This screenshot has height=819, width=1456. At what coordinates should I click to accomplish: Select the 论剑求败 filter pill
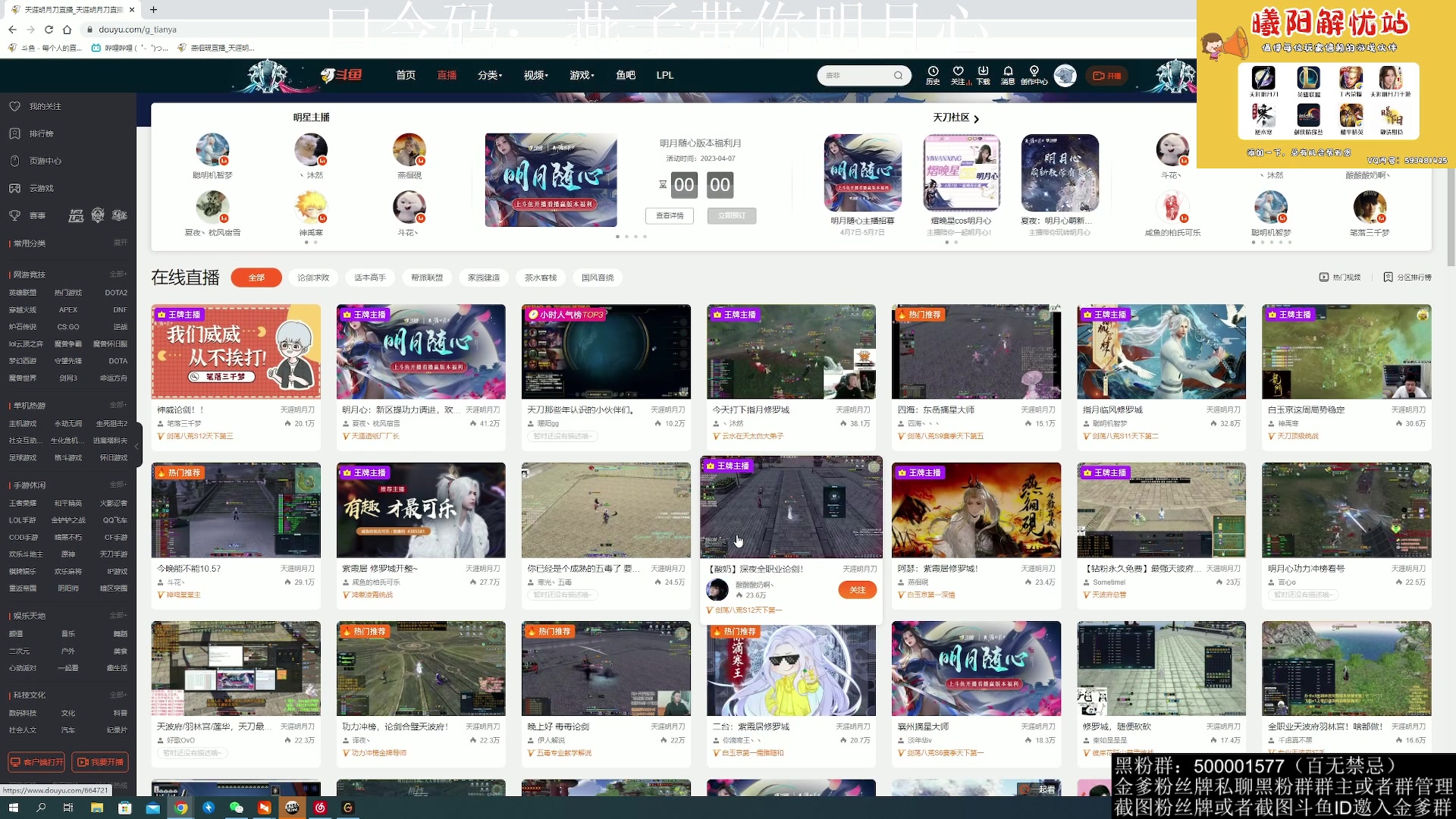point(313,278)
